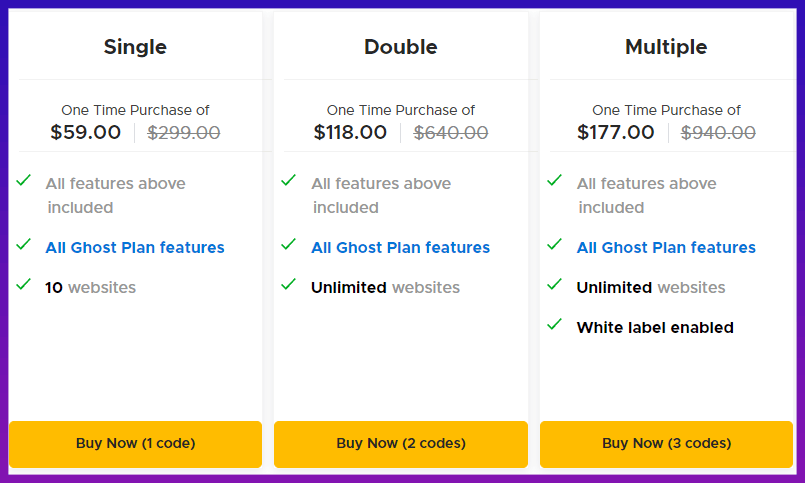Click checkmark next to Single's All features above
The image size is (805, 483).
point(24,181)
